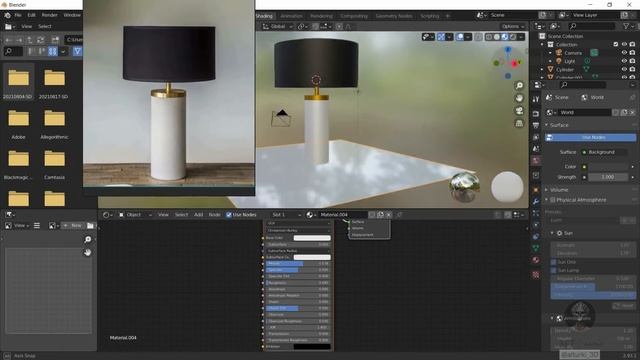
Task: Open the Edit menu
Action: [x=31, y=15]
